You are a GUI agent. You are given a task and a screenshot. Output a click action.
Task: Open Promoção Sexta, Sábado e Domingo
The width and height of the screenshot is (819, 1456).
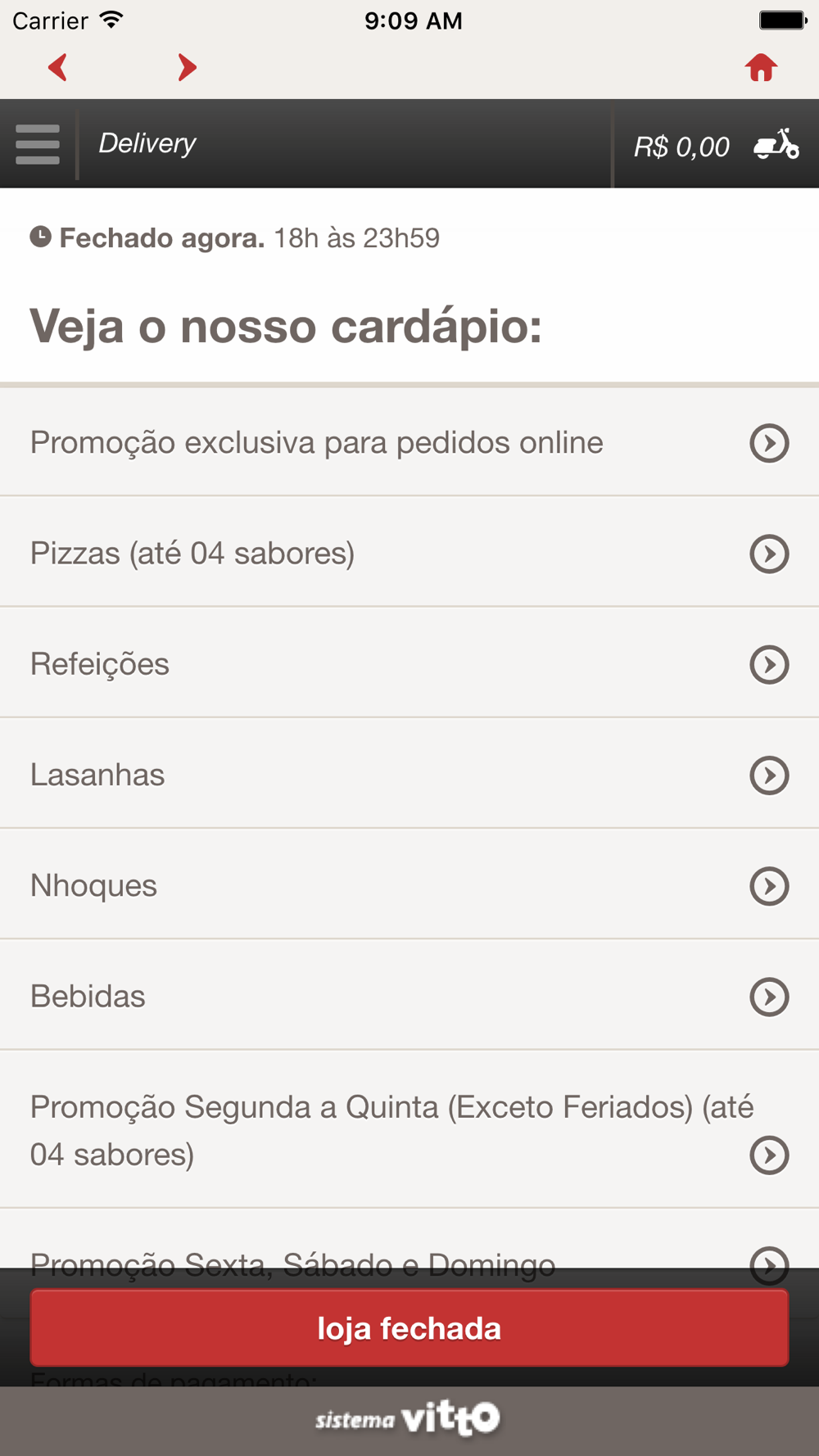pyautogui.click(x=292, y=1254)
